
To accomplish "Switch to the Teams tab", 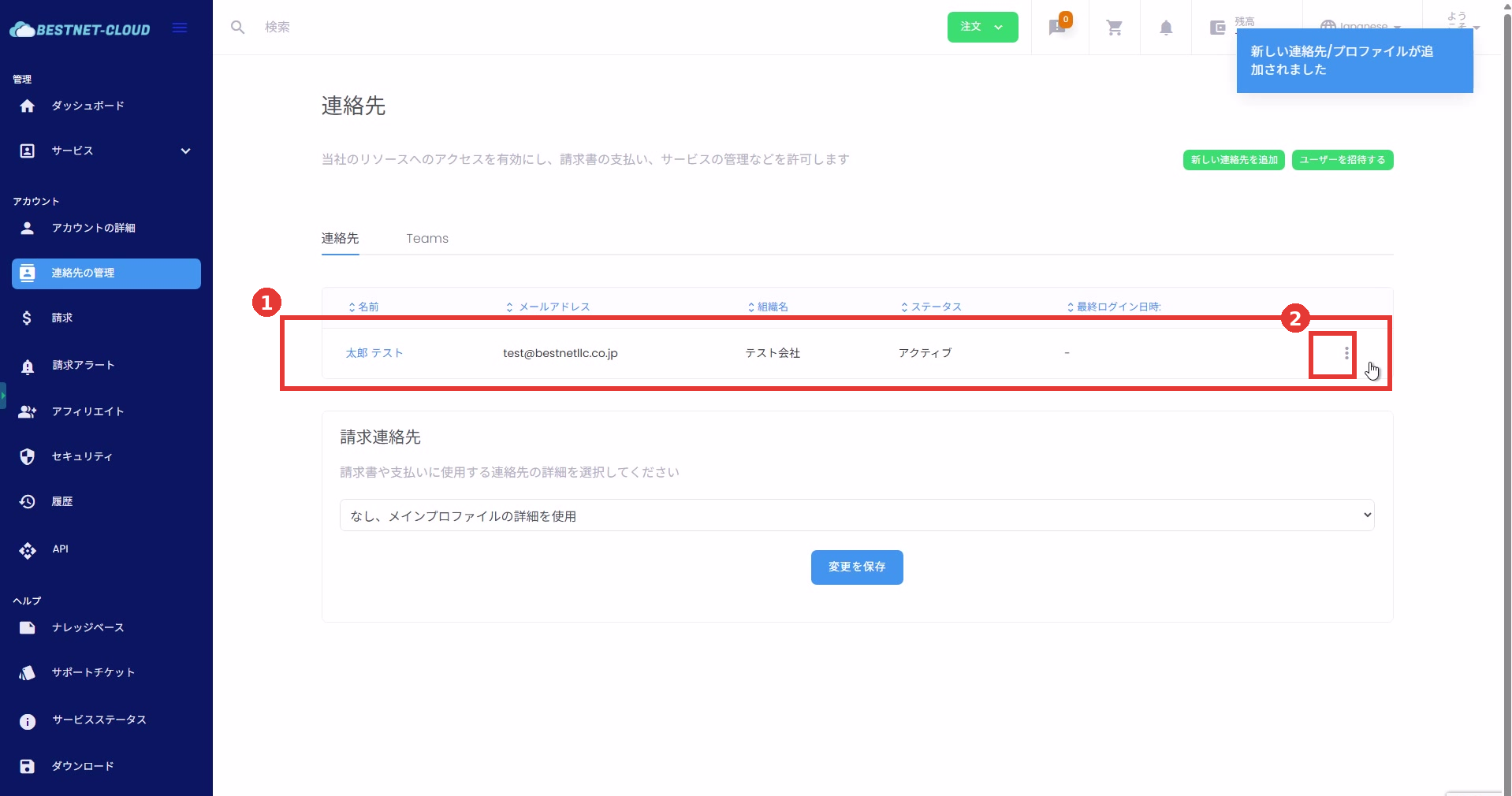I will 426,239.
